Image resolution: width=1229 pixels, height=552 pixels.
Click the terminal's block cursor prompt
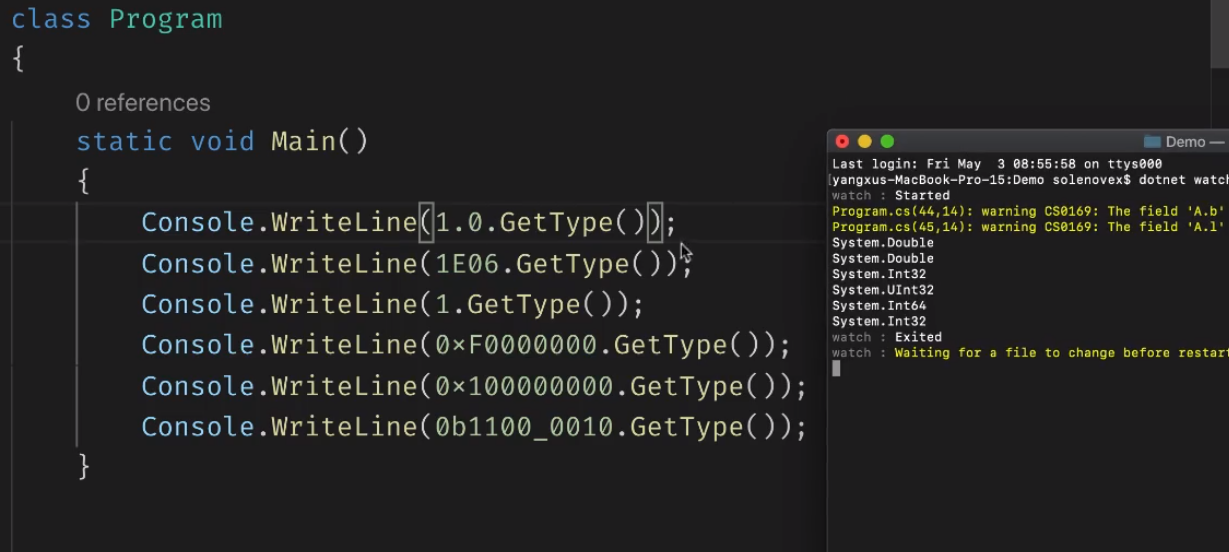tap(836, 369)
